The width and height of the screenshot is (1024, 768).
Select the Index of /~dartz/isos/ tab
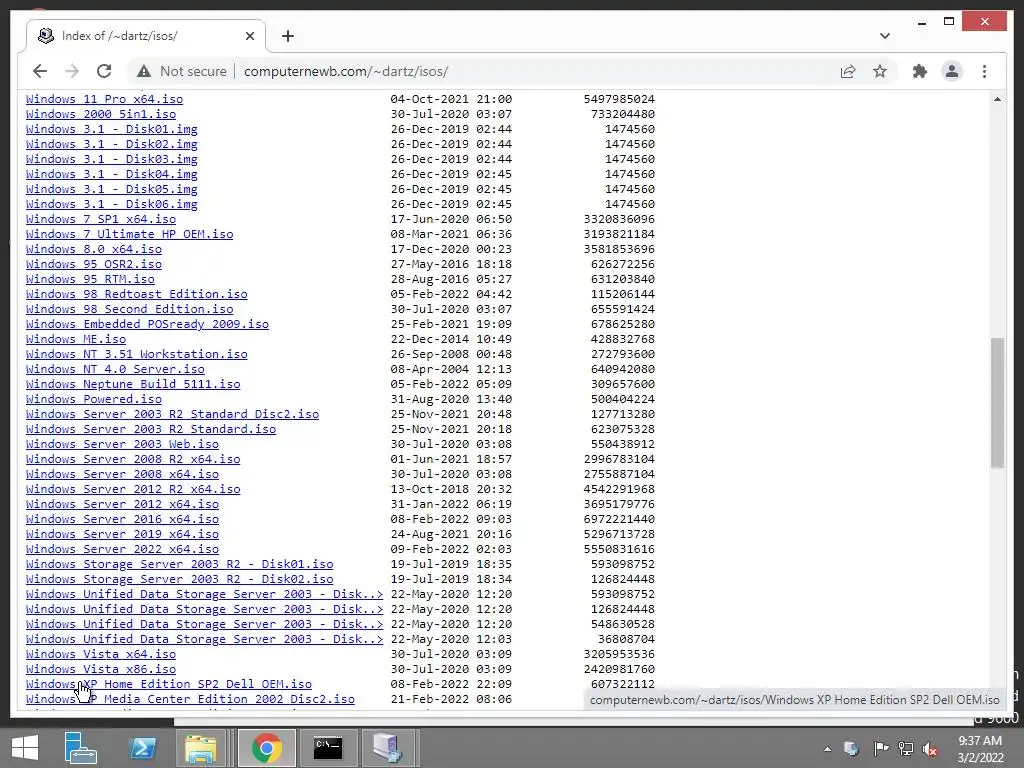click(x=145, y=36)
